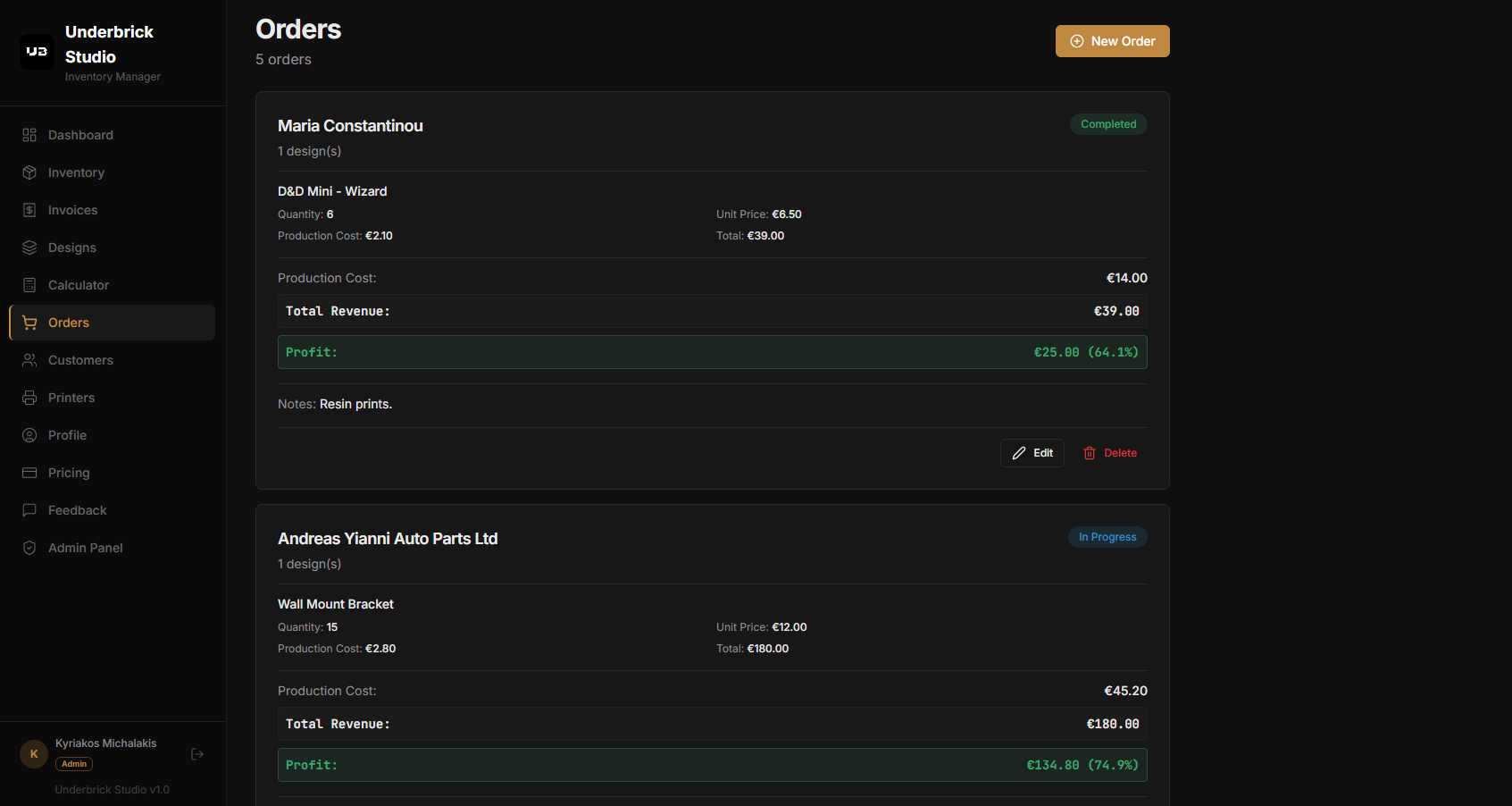
Task: Click the Designs layers icon
Action: [x=29, y=248]
